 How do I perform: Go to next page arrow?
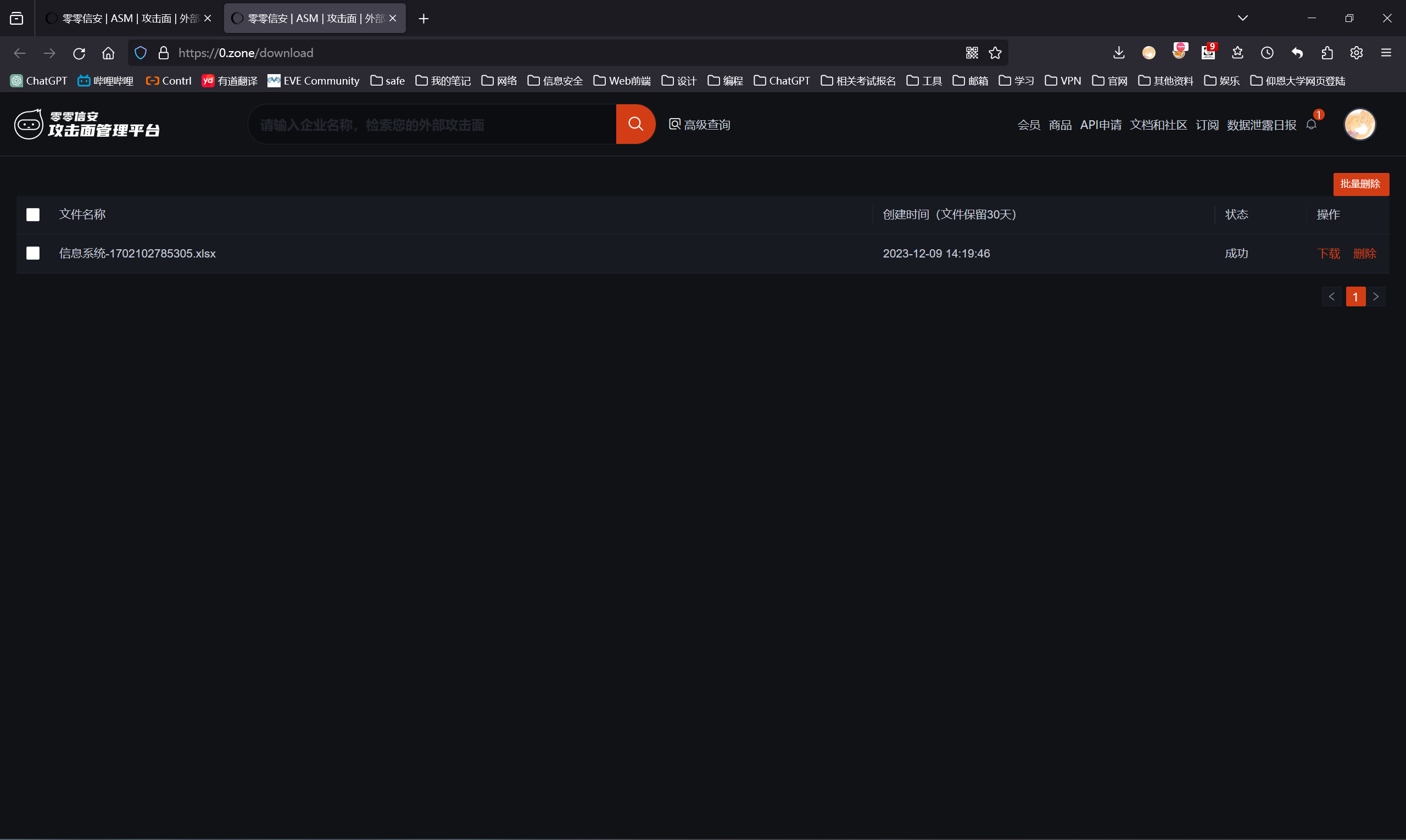click(x=1375, y=296)
